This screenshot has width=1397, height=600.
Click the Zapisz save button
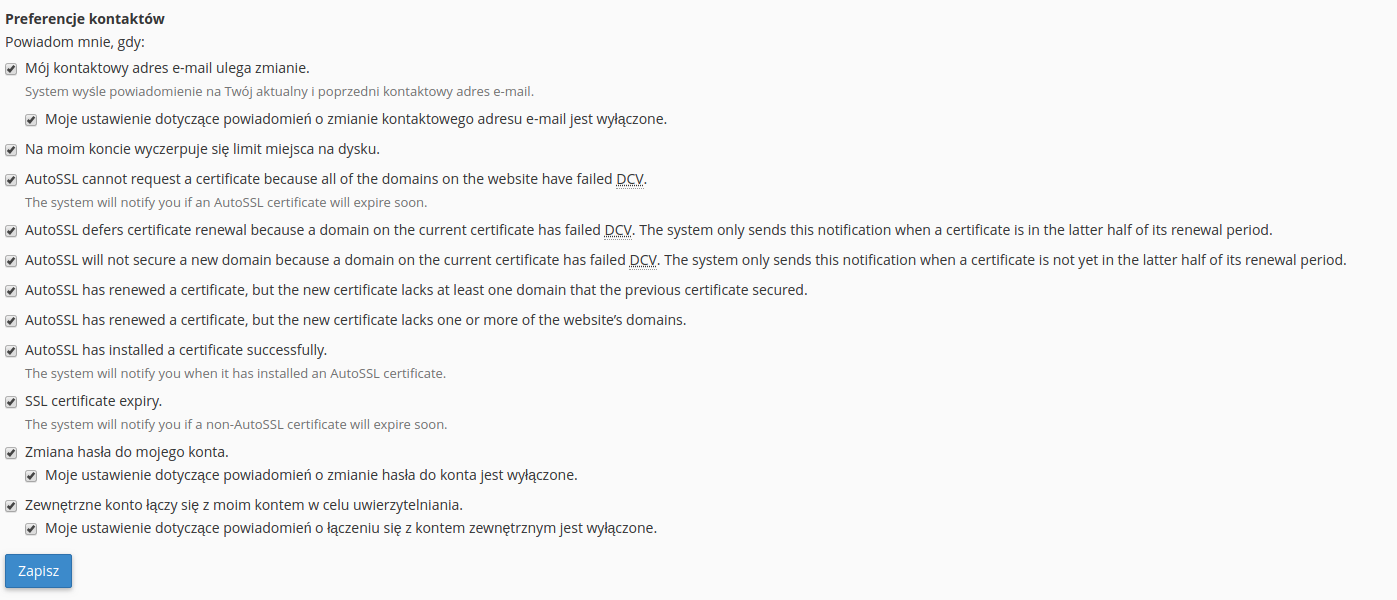pos(38,571)
